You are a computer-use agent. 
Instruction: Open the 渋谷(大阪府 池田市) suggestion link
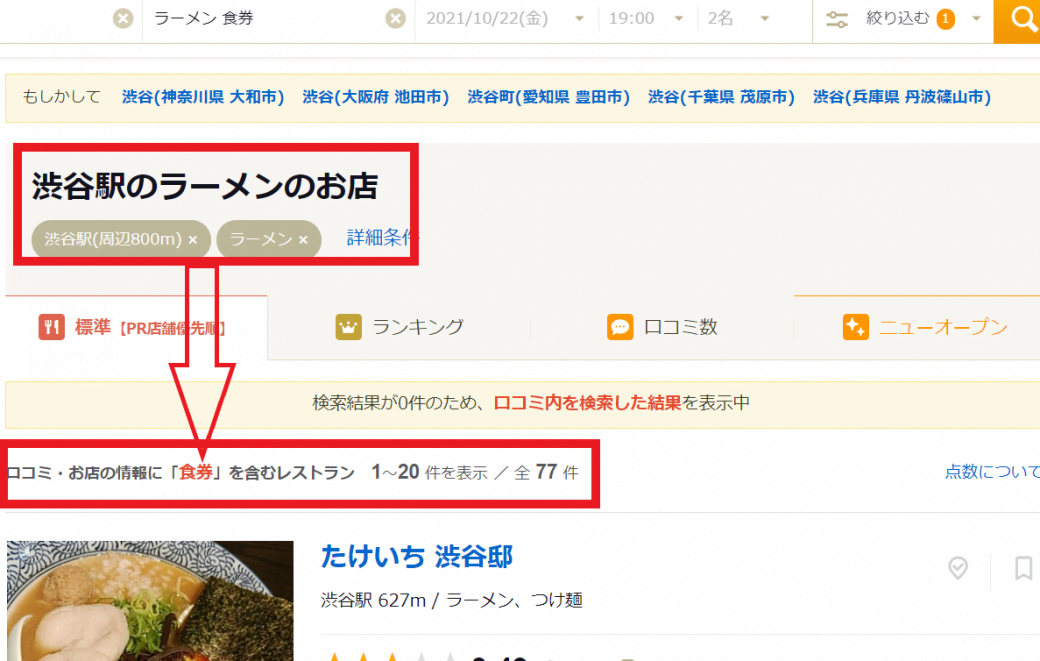point(375,97)
